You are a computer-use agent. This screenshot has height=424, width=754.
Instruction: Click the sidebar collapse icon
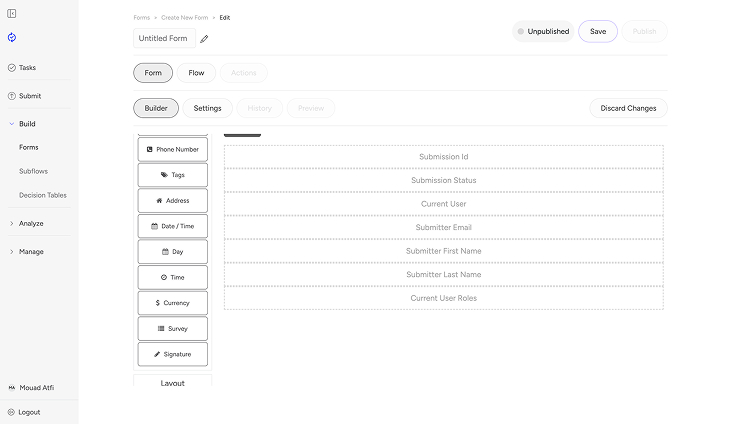tap(12, 13)
